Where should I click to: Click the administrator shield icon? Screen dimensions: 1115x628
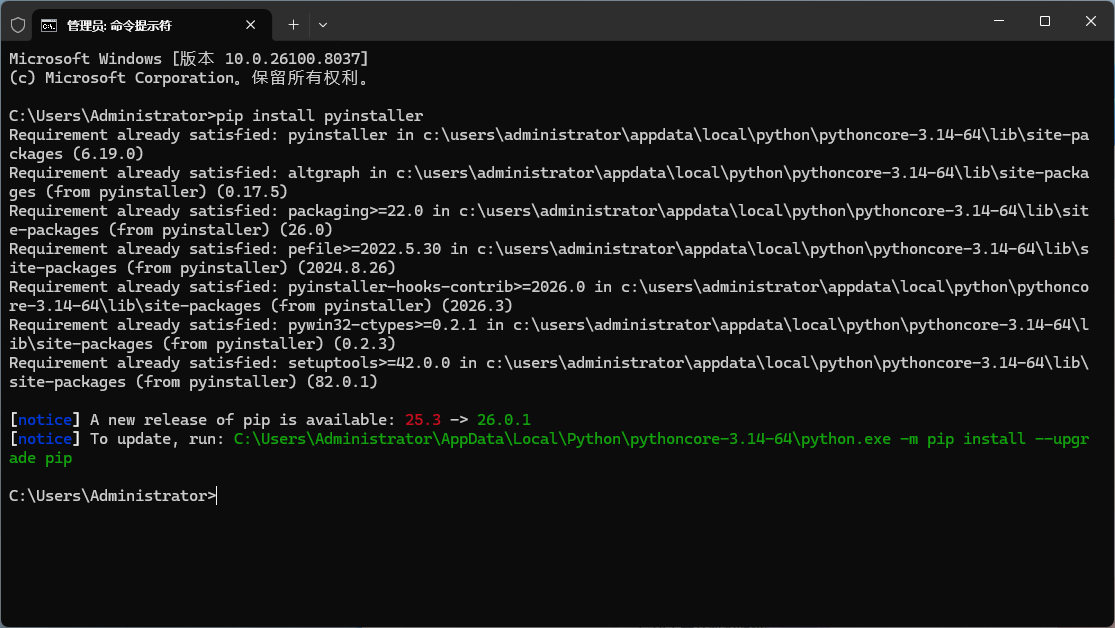point(18,24)
